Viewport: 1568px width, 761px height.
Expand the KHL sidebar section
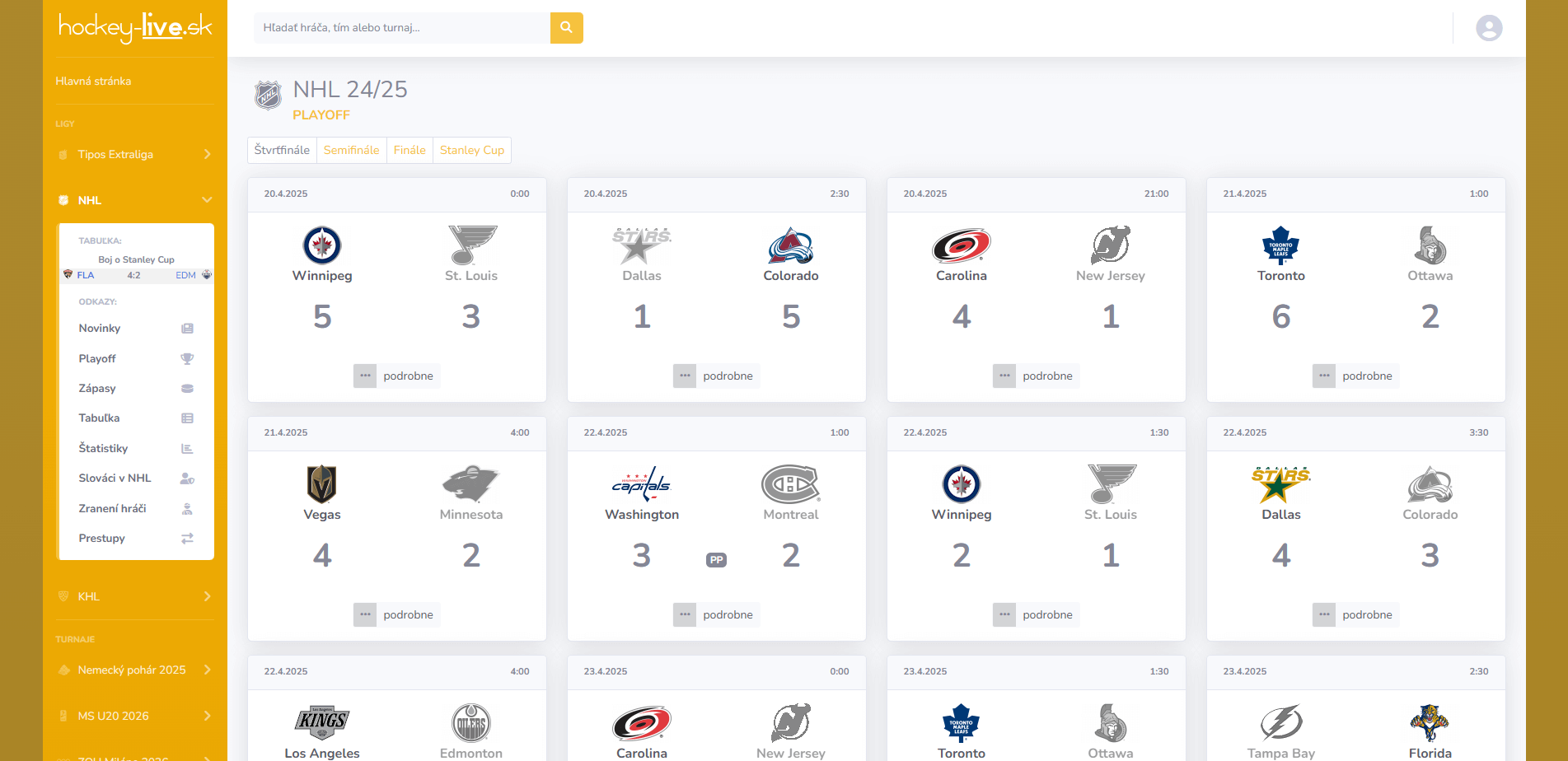tap(135, 596)
